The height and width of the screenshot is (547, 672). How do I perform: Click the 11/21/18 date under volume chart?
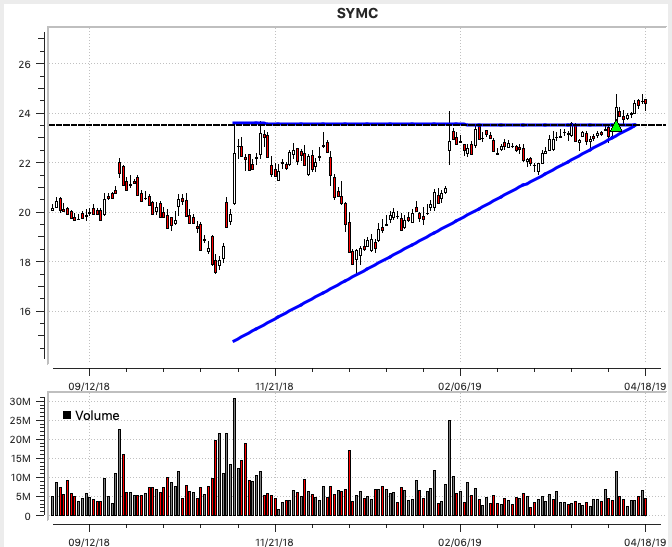tap(275, 542)
